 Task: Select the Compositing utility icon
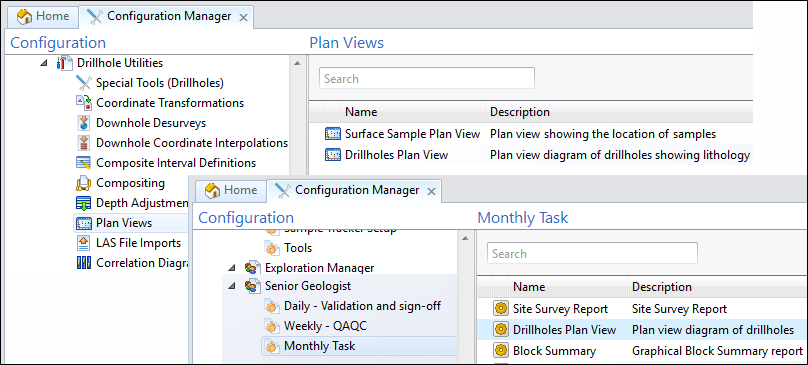[x=83, y=183]
